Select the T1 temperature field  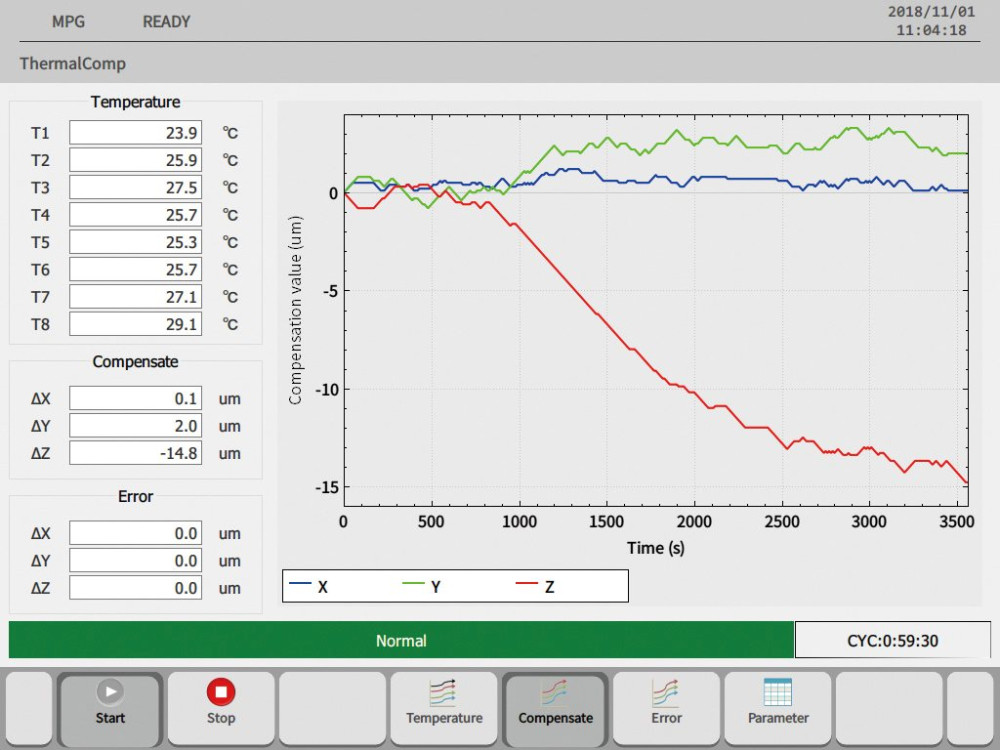136,133
